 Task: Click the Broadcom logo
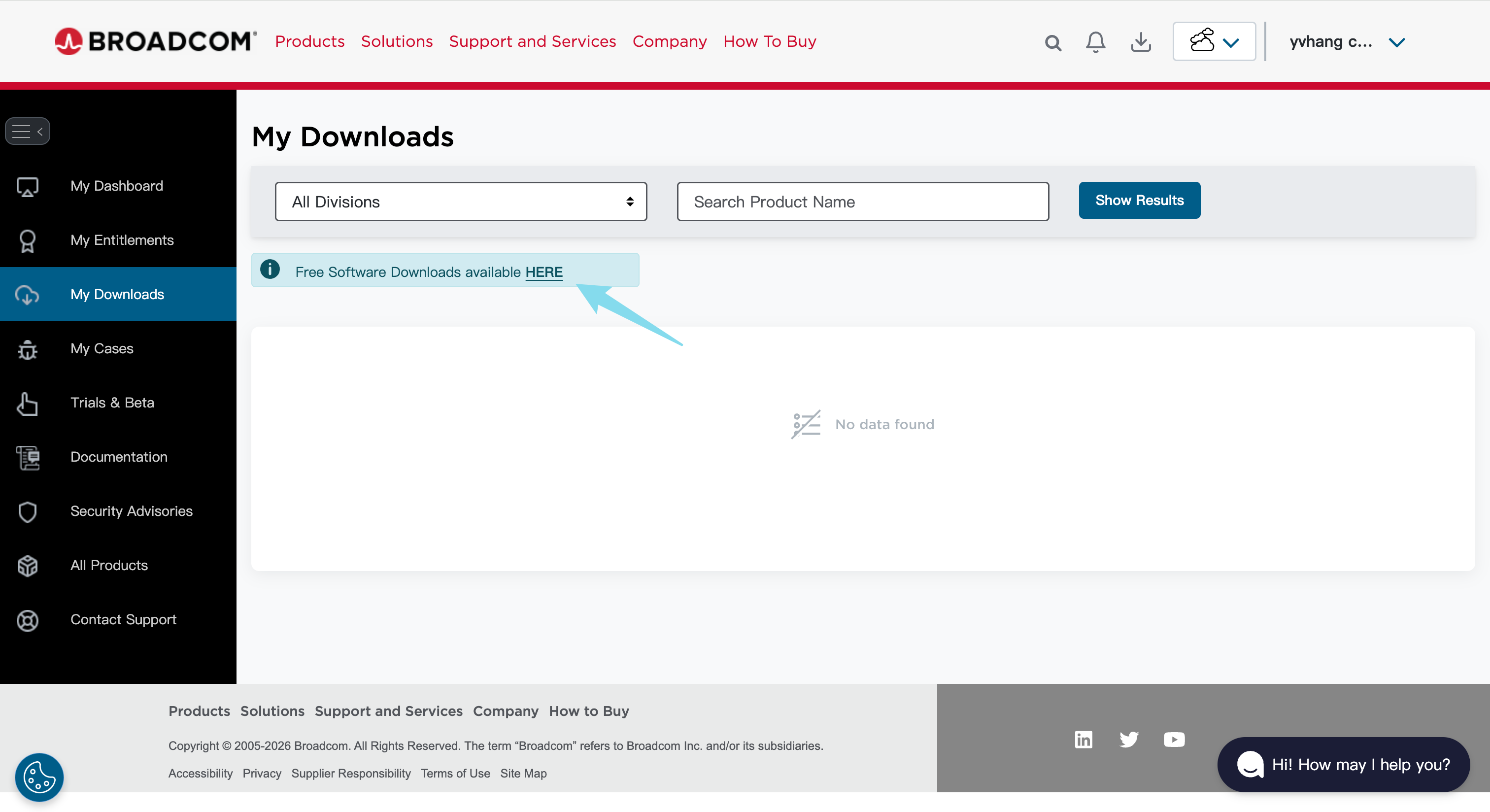156,41
